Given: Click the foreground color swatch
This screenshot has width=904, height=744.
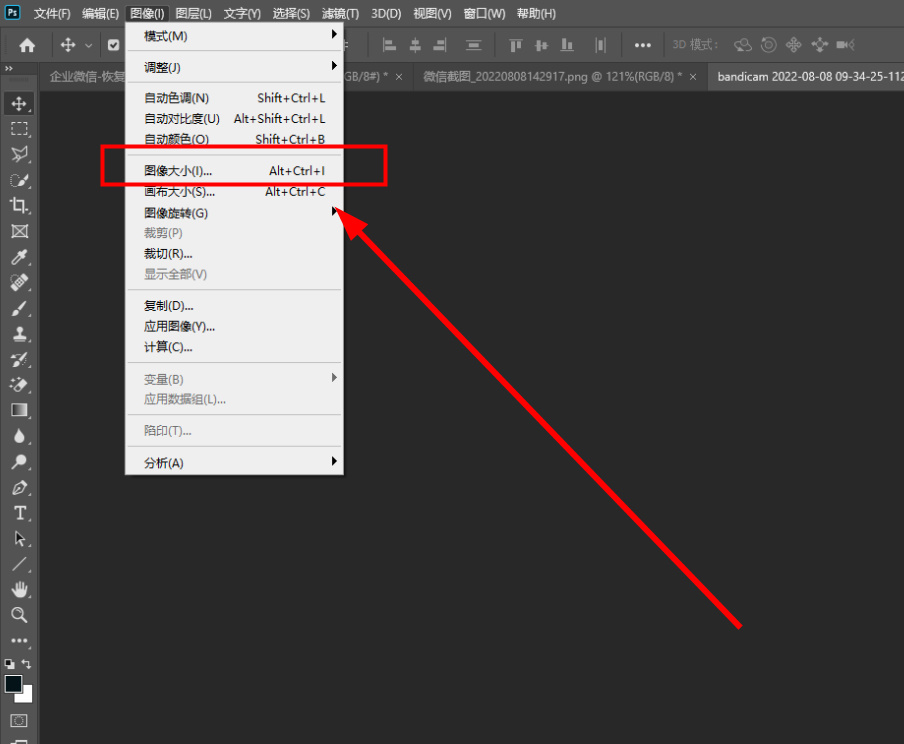Looking at the screenshot, I should (x=13, y=684).
